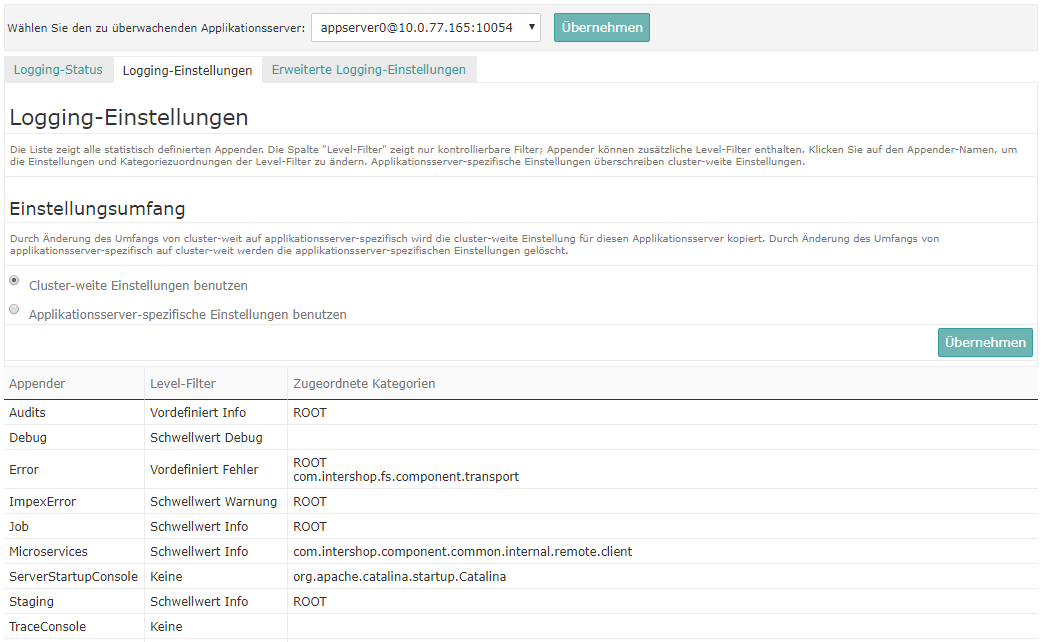Open the Debug appender settings
The height and width of the screenshot is (642, 1043).
pos(27,437)
